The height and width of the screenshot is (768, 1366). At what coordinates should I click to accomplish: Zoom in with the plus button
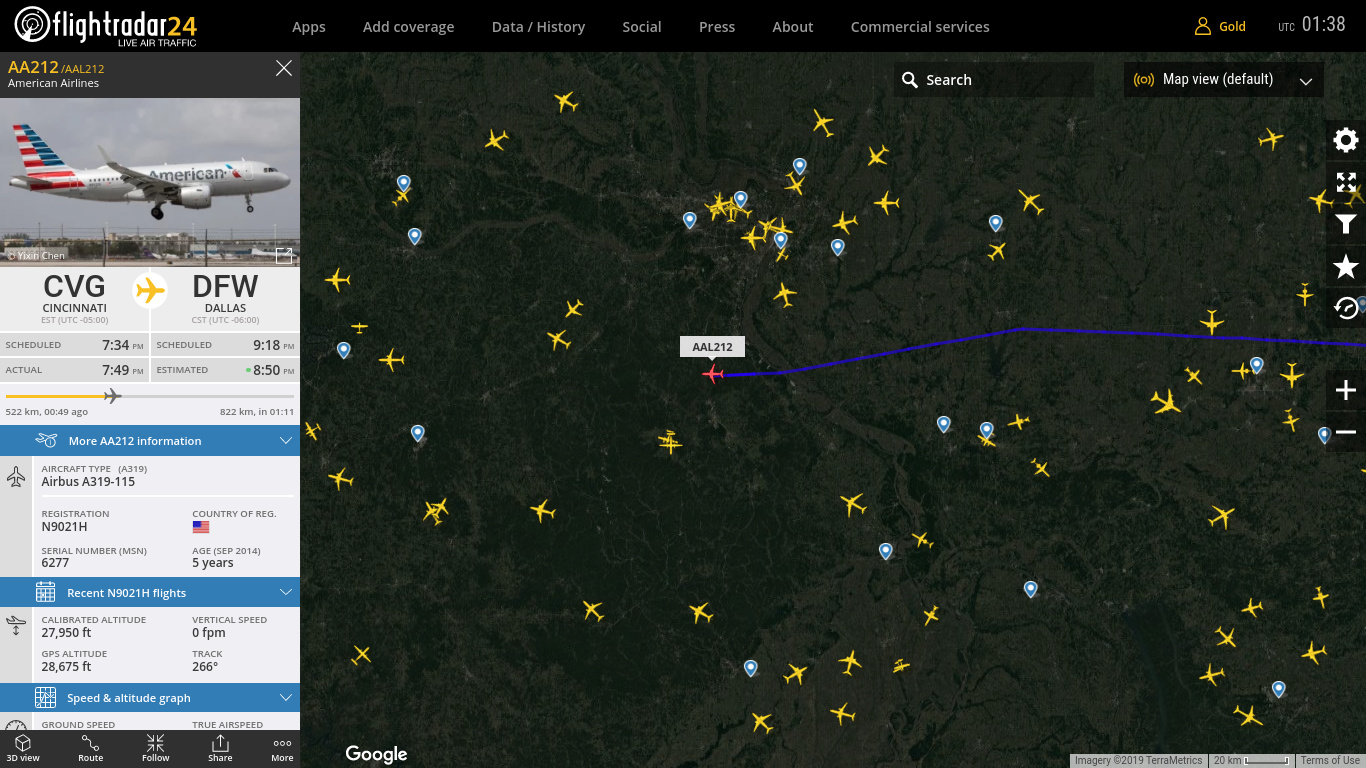click(x=1346, y=390)
